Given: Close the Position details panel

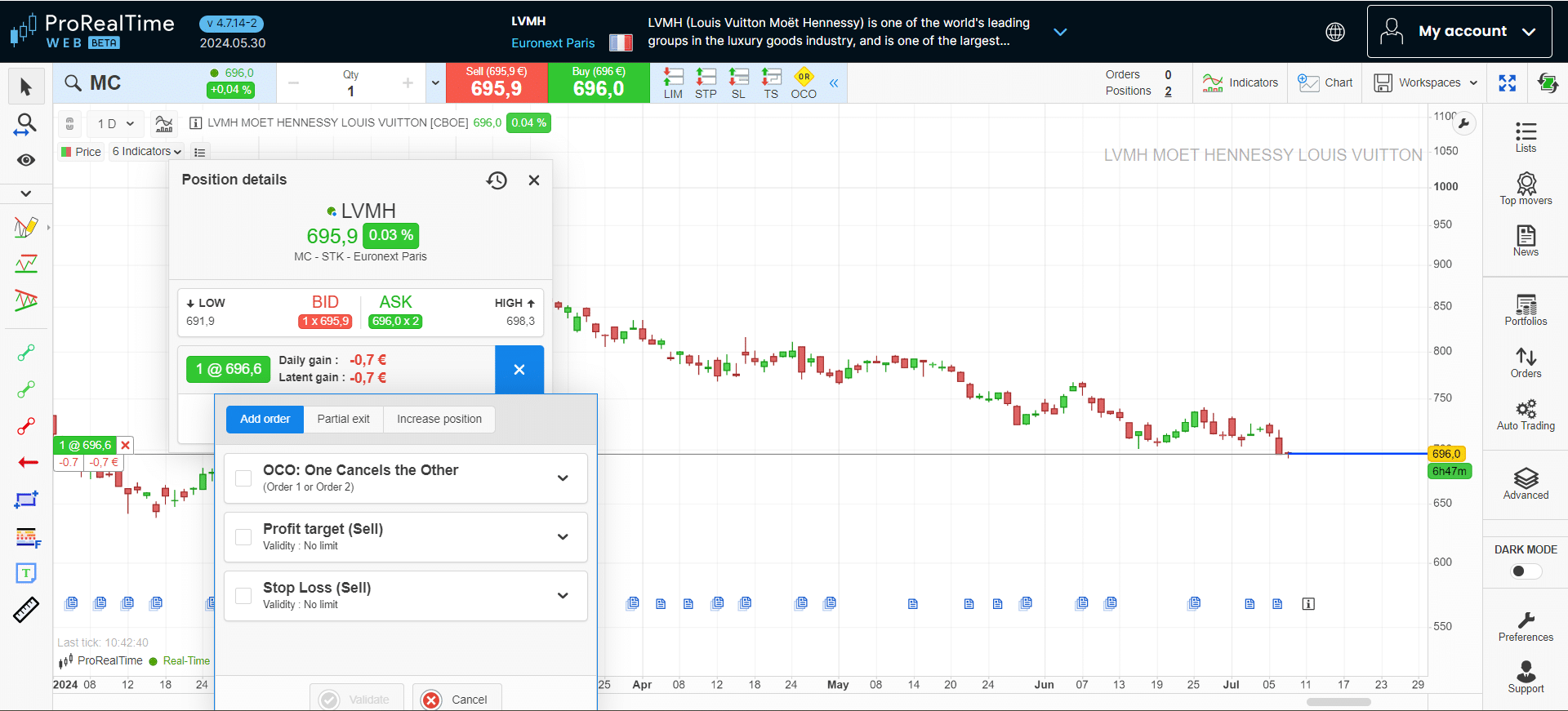Looking at the screenshot, I should pos(534,180).
